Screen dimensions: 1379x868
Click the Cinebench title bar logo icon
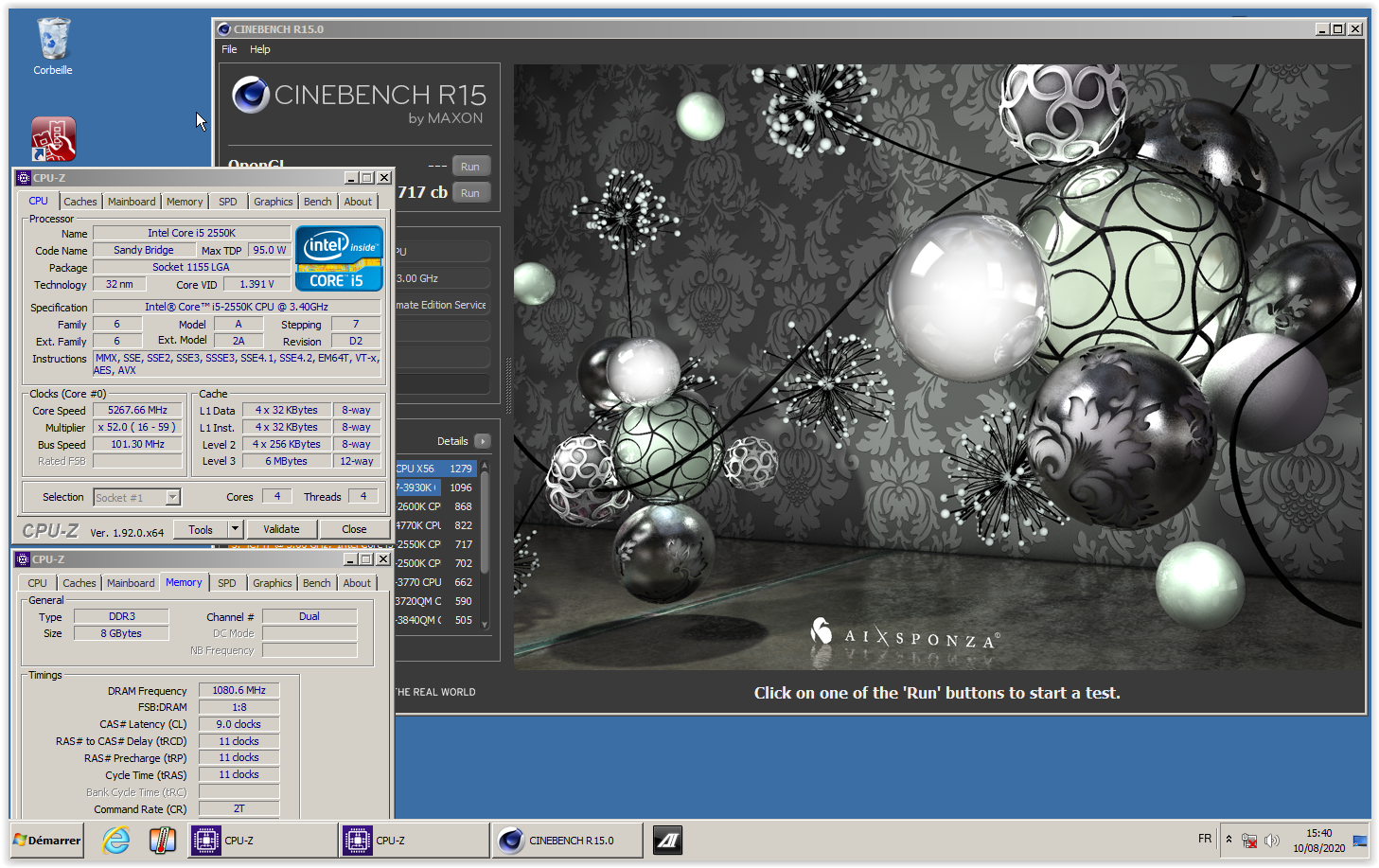point(224,29)
